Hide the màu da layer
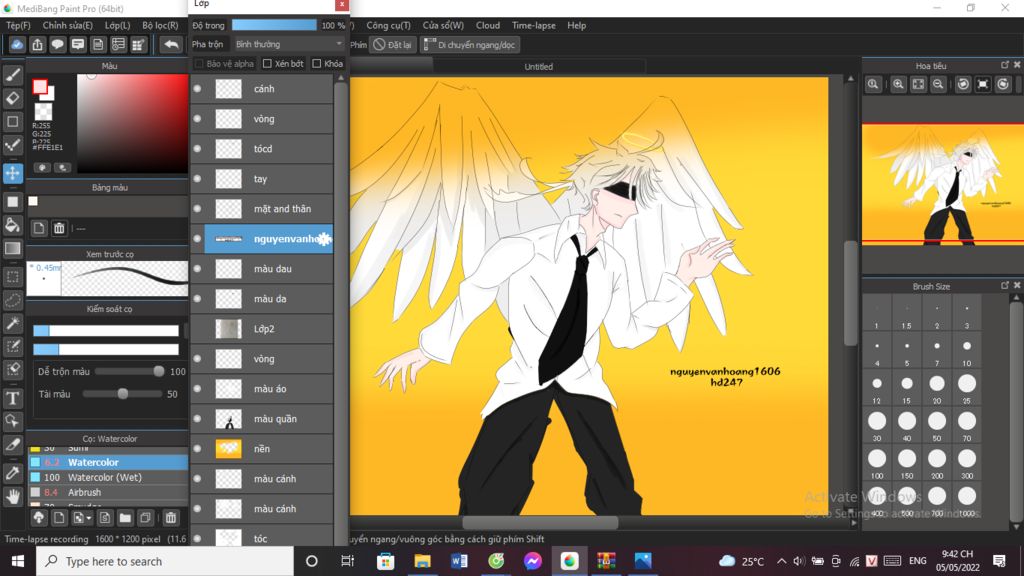This screenshot has width=1024, height=576. [197, 299]
